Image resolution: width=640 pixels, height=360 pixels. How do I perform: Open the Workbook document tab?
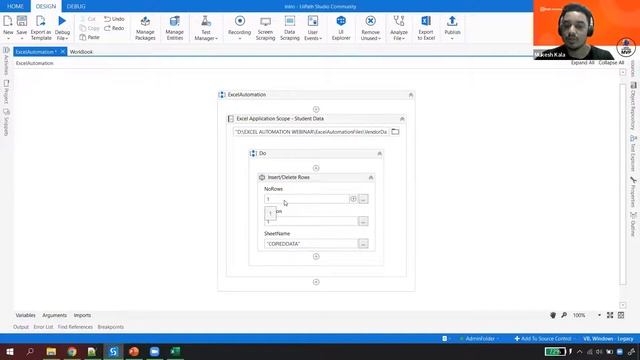(x=81, y=52)
